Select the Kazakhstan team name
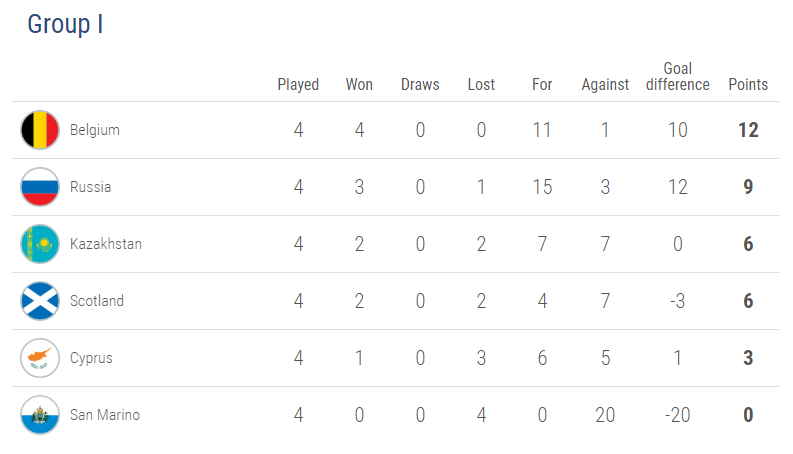Screen dimensions: 793x454 point(106,244)
